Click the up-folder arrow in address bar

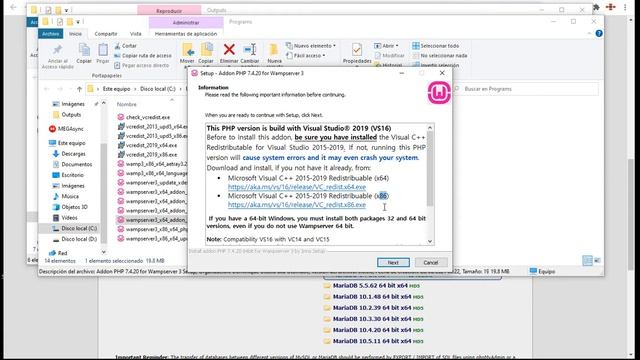tap(79, 89)
